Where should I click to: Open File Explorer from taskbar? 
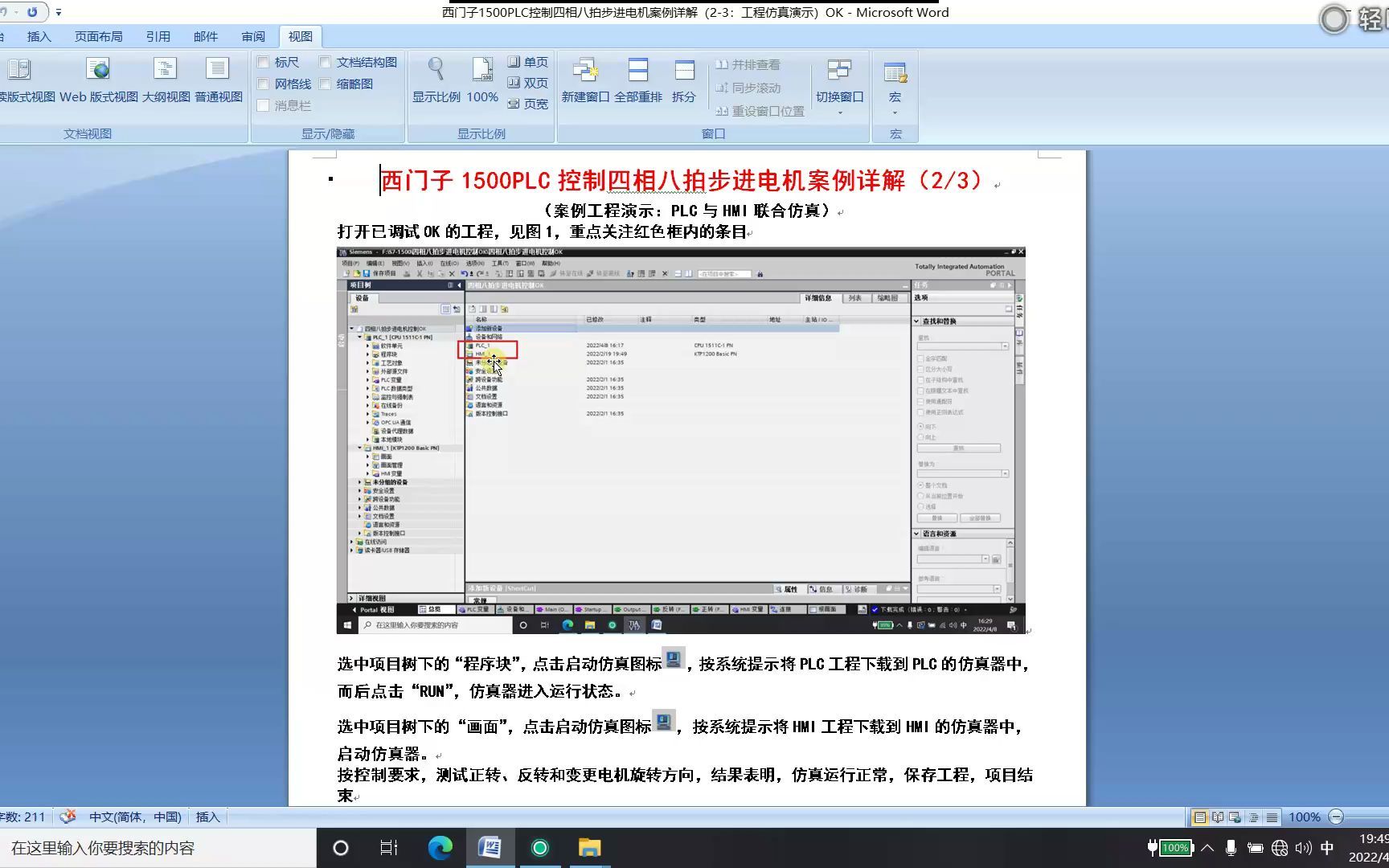[590, 848]
